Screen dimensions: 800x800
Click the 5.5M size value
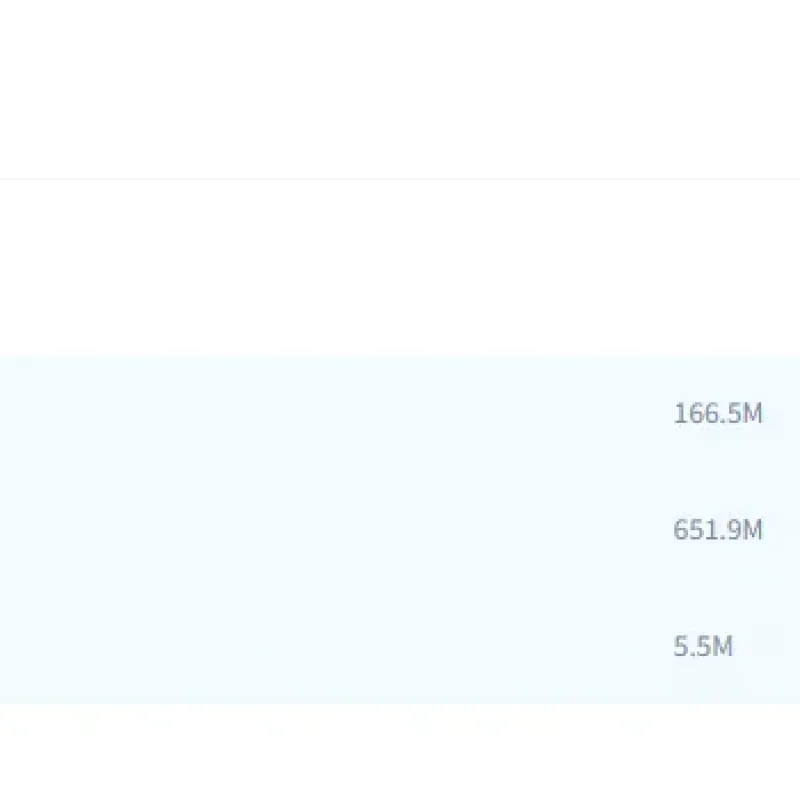coord(703,646)
